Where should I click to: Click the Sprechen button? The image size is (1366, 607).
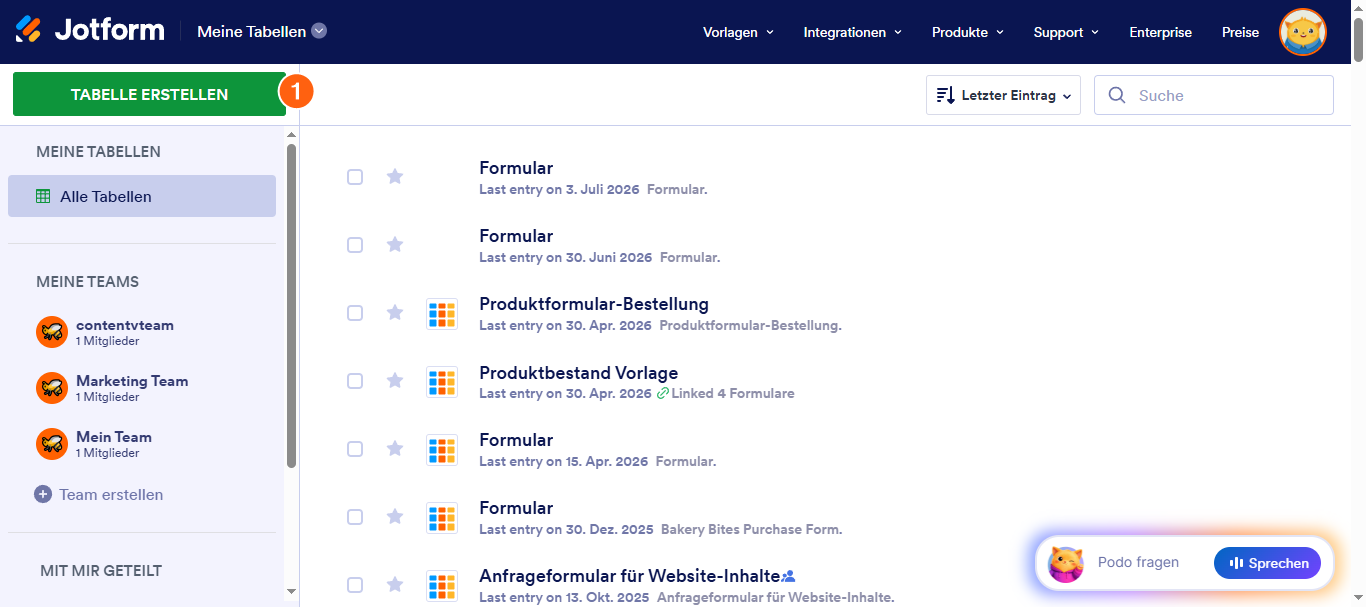point(1267,563)
